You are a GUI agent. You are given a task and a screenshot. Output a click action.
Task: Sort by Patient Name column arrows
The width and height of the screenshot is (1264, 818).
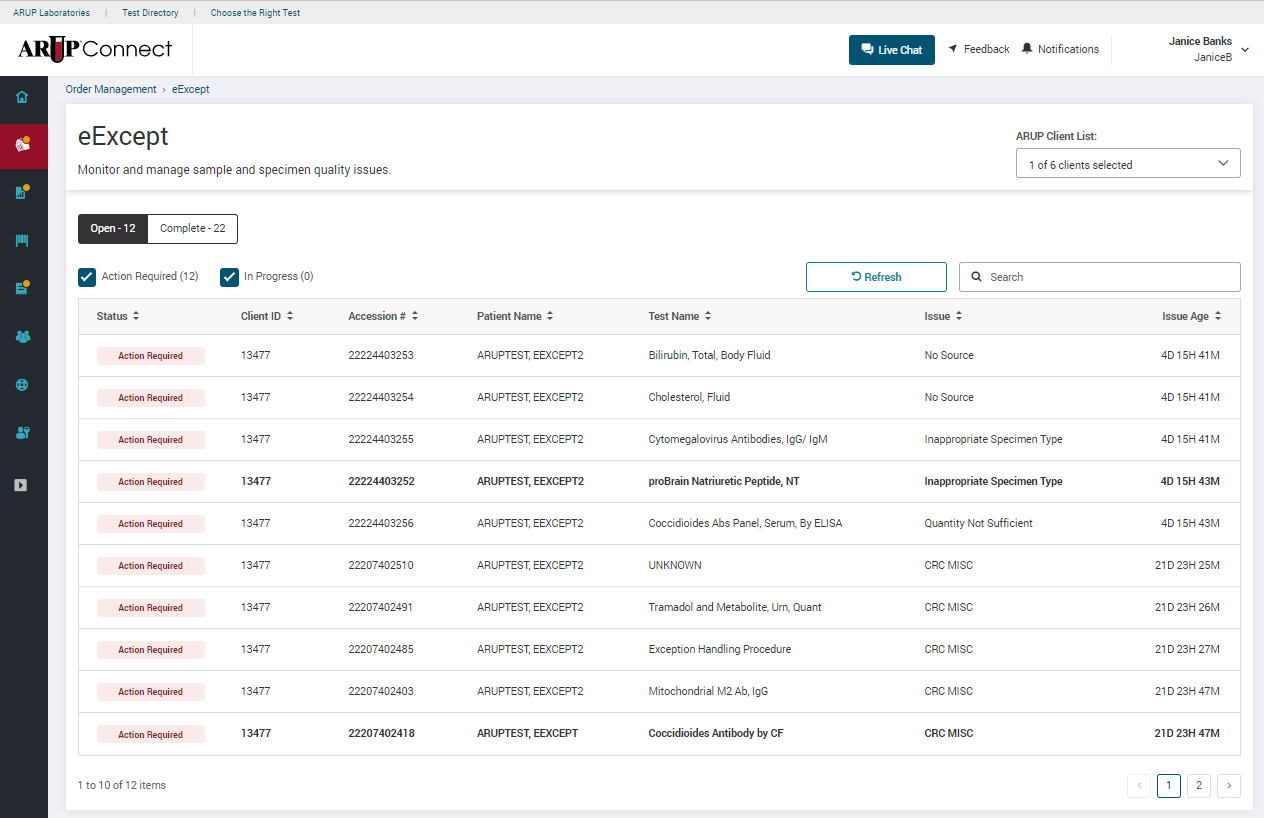click(x=550, y=316)
